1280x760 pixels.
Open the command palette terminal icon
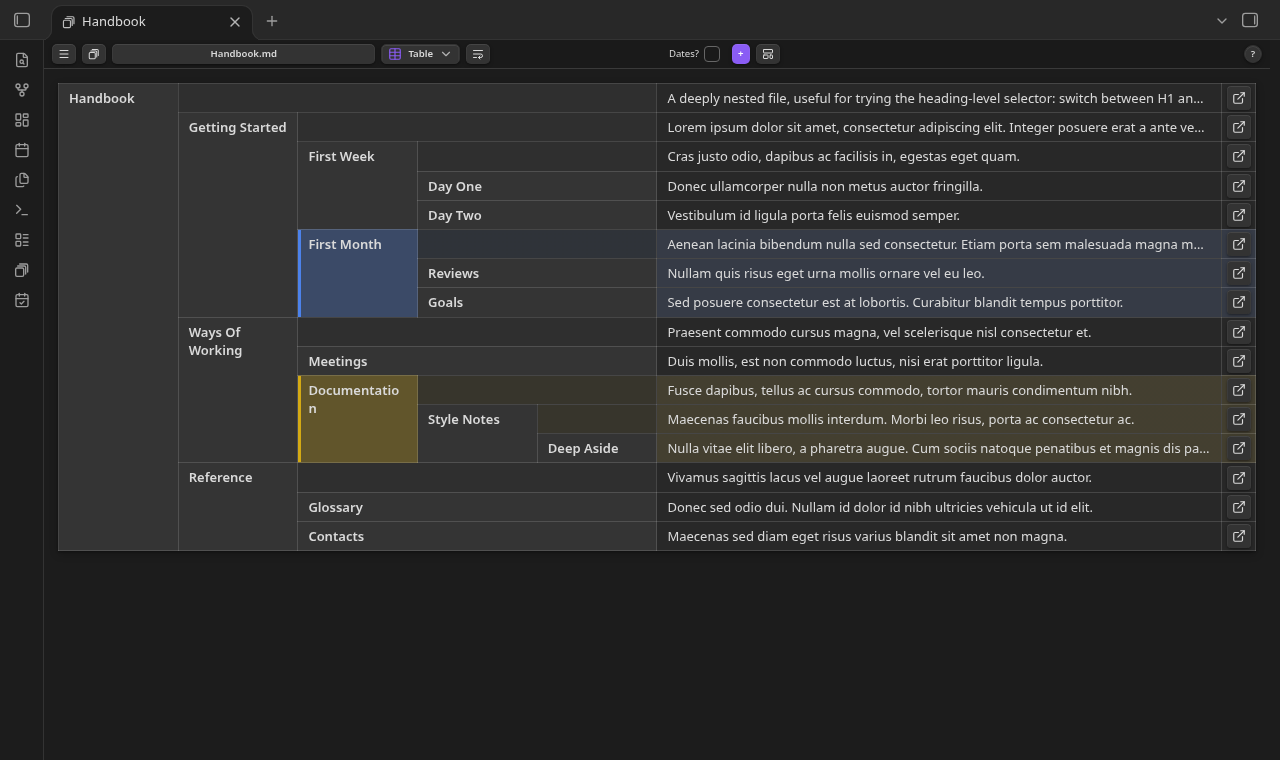[22, 210]
